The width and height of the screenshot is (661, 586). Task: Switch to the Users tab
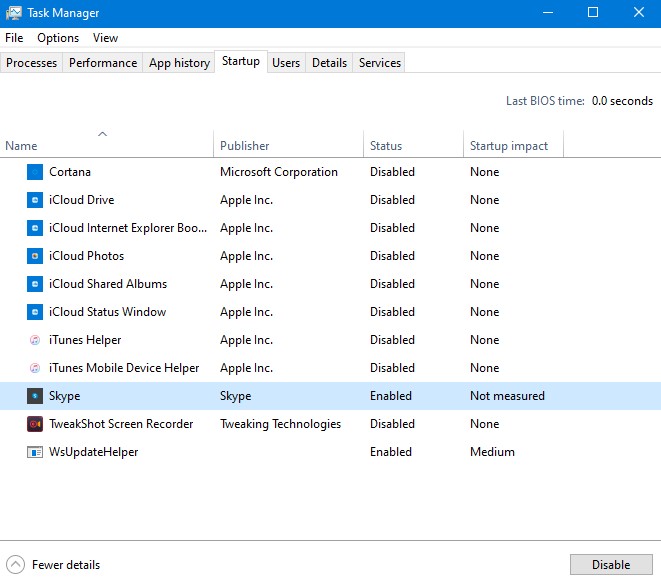tap(286, 63)
